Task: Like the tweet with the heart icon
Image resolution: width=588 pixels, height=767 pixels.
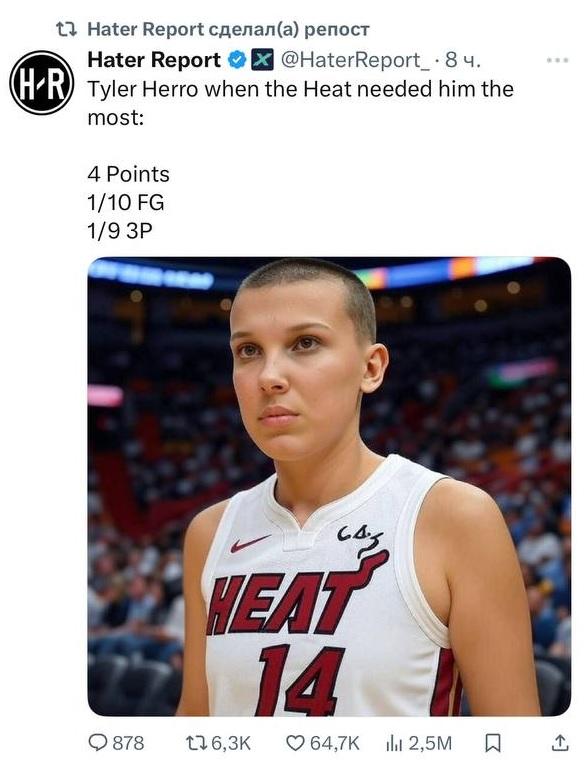Action: (x=295, y=743)
